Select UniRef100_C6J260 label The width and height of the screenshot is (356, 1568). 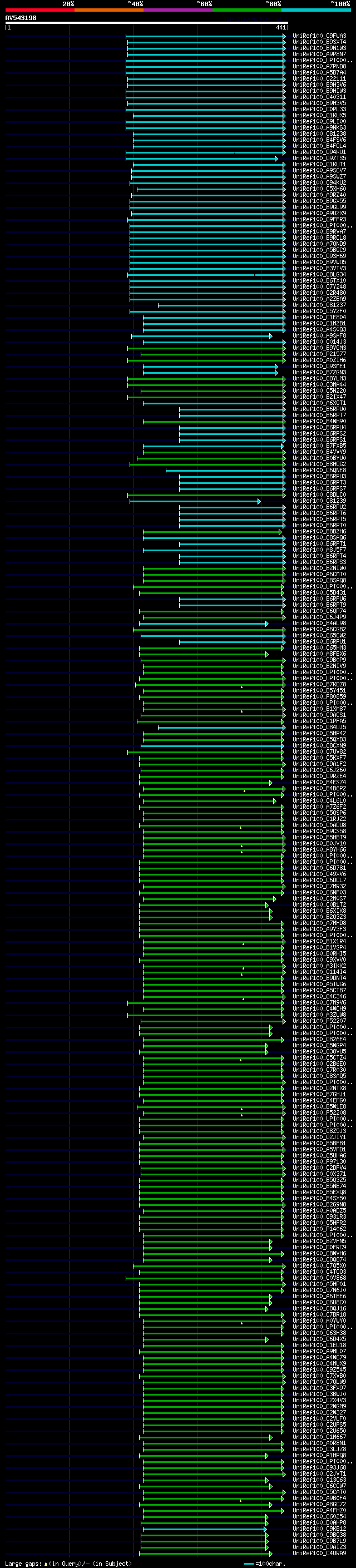(x=319, y=770)
